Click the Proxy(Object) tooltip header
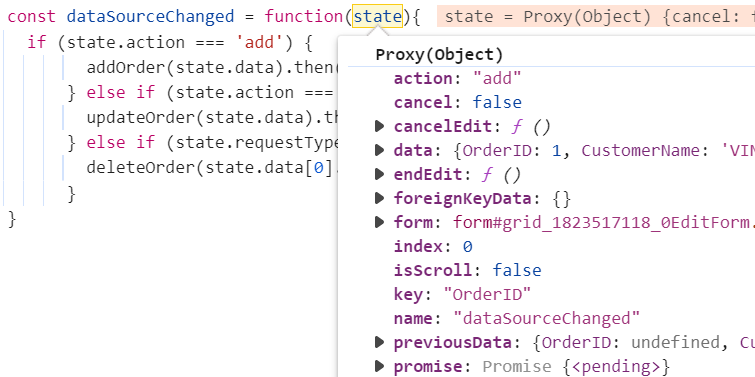Viewport: 755px width, 377px height. click(x=439, y=54)
